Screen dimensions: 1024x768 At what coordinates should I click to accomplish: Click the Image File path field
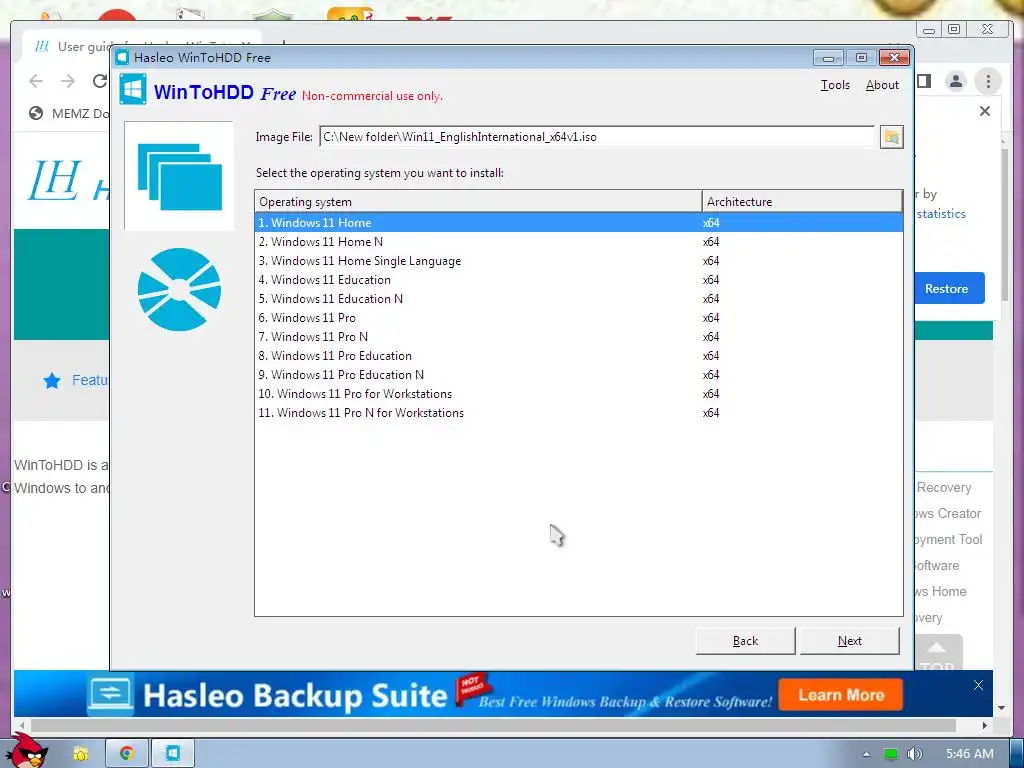pos(597,137)
